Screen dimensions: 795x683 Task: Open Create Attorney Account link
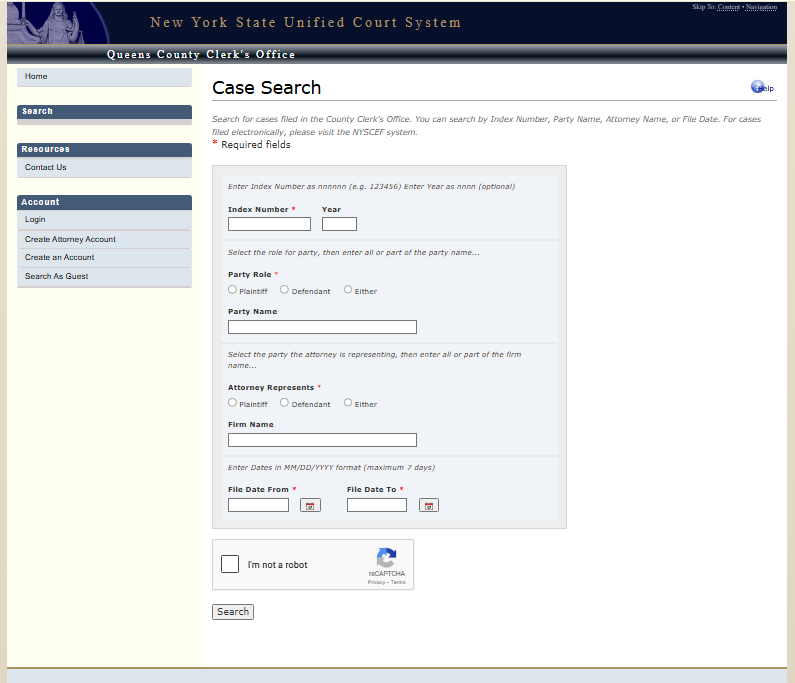point(70,239)
